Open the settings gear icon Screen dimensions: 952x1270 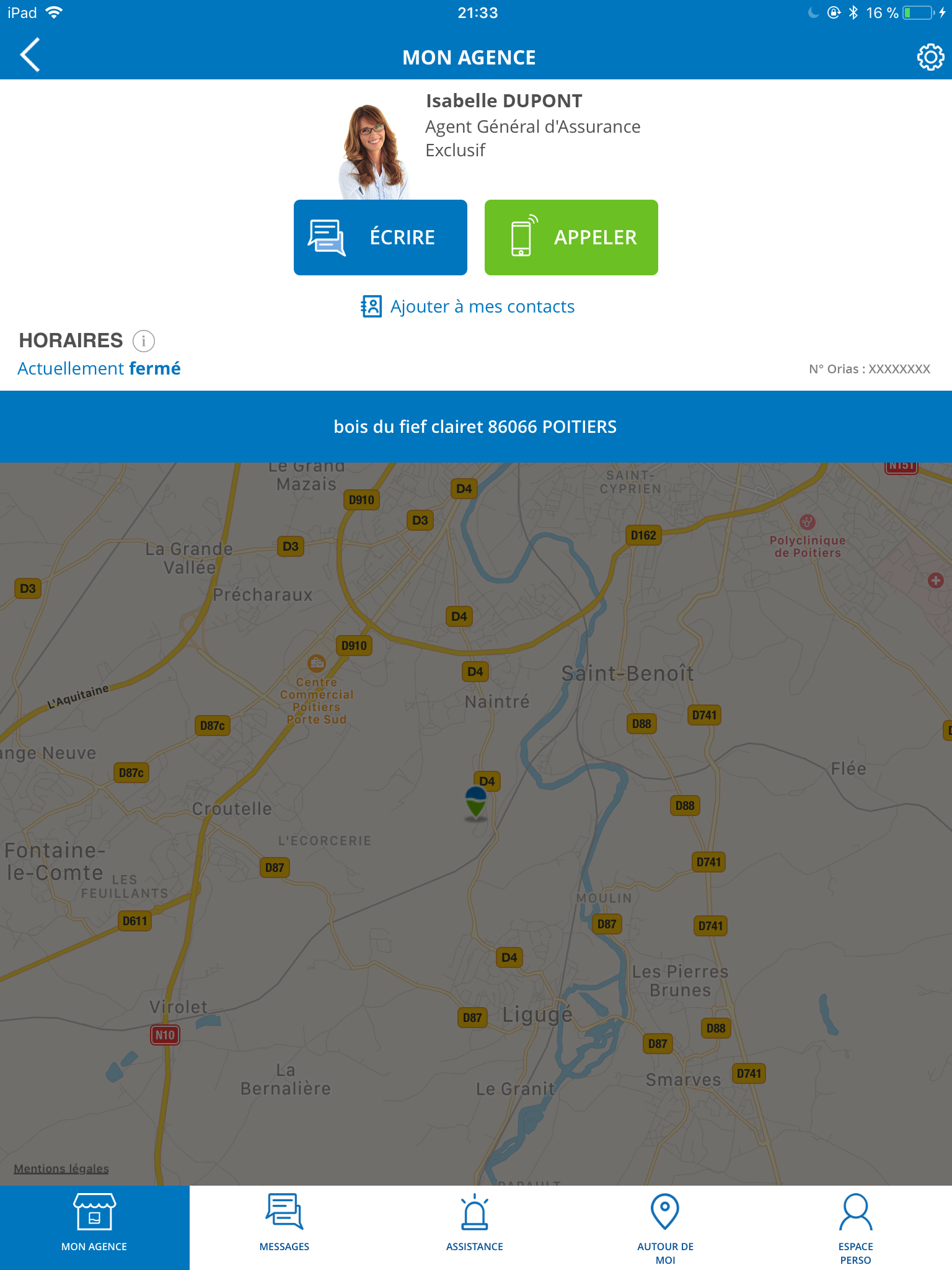coord(930,57)
